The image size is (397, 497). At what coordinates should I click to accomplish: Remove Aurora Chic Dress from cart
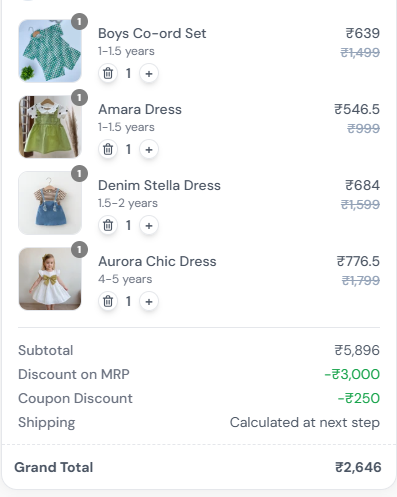(108, 301)
